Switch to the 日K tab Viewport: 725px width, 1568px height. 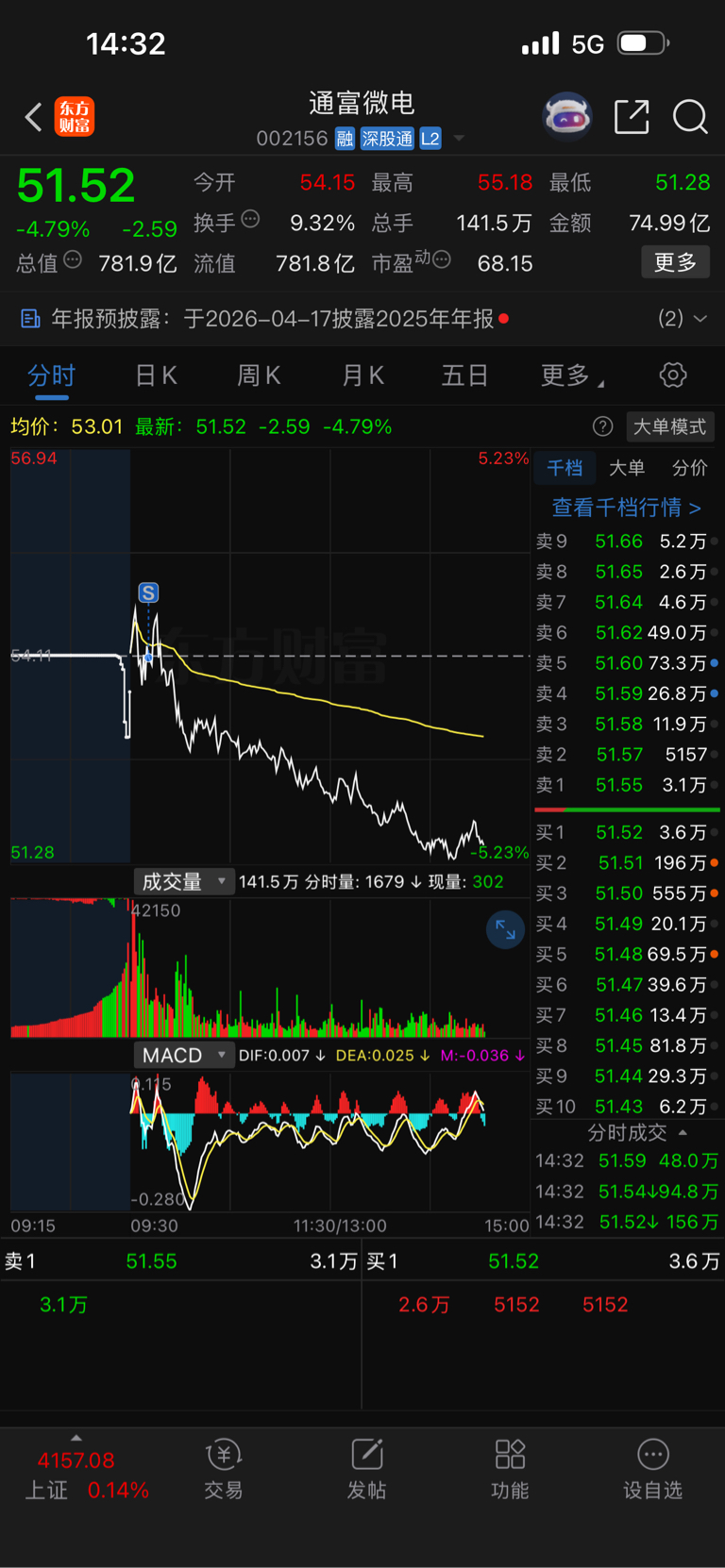(156, 375)
